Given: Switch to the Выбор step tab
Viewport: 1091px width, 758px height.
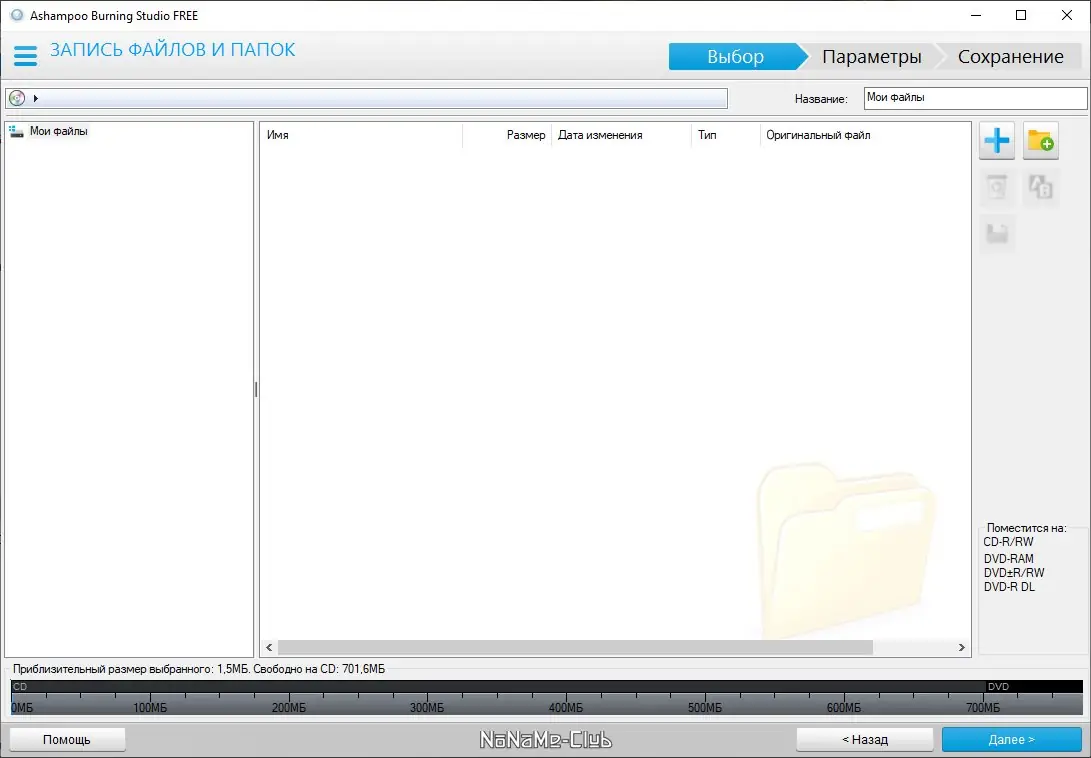Looking at the screenshot, I should coord(735,56).
